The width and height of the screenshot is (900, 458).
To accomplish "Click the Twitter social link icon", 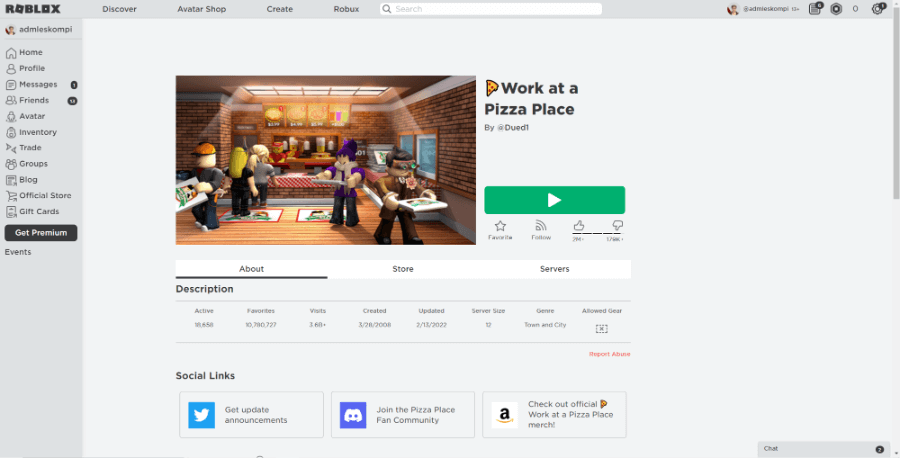I will 201,415.
